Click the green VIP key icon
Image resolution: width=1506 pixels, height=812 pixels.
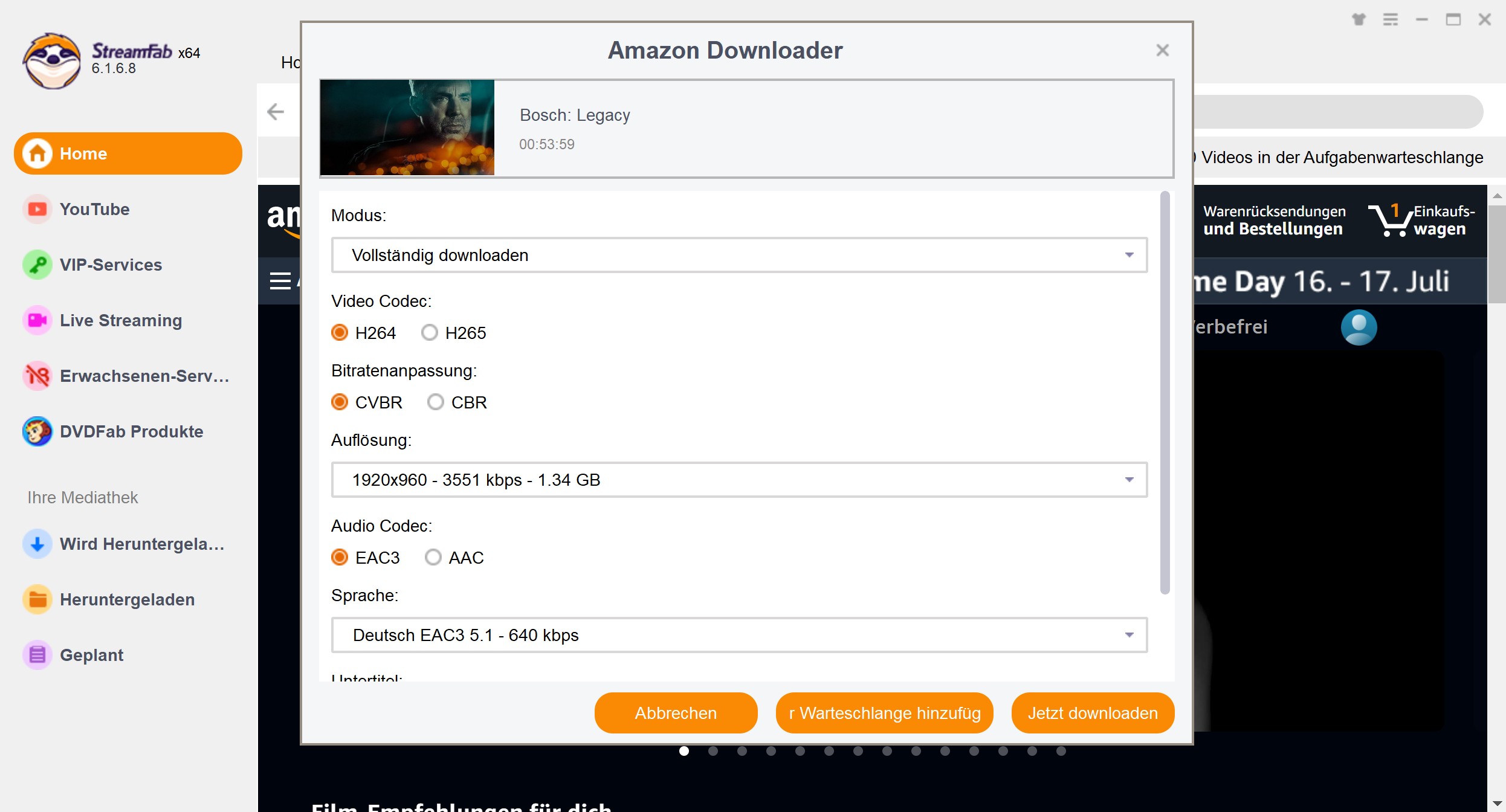point(37,265)
